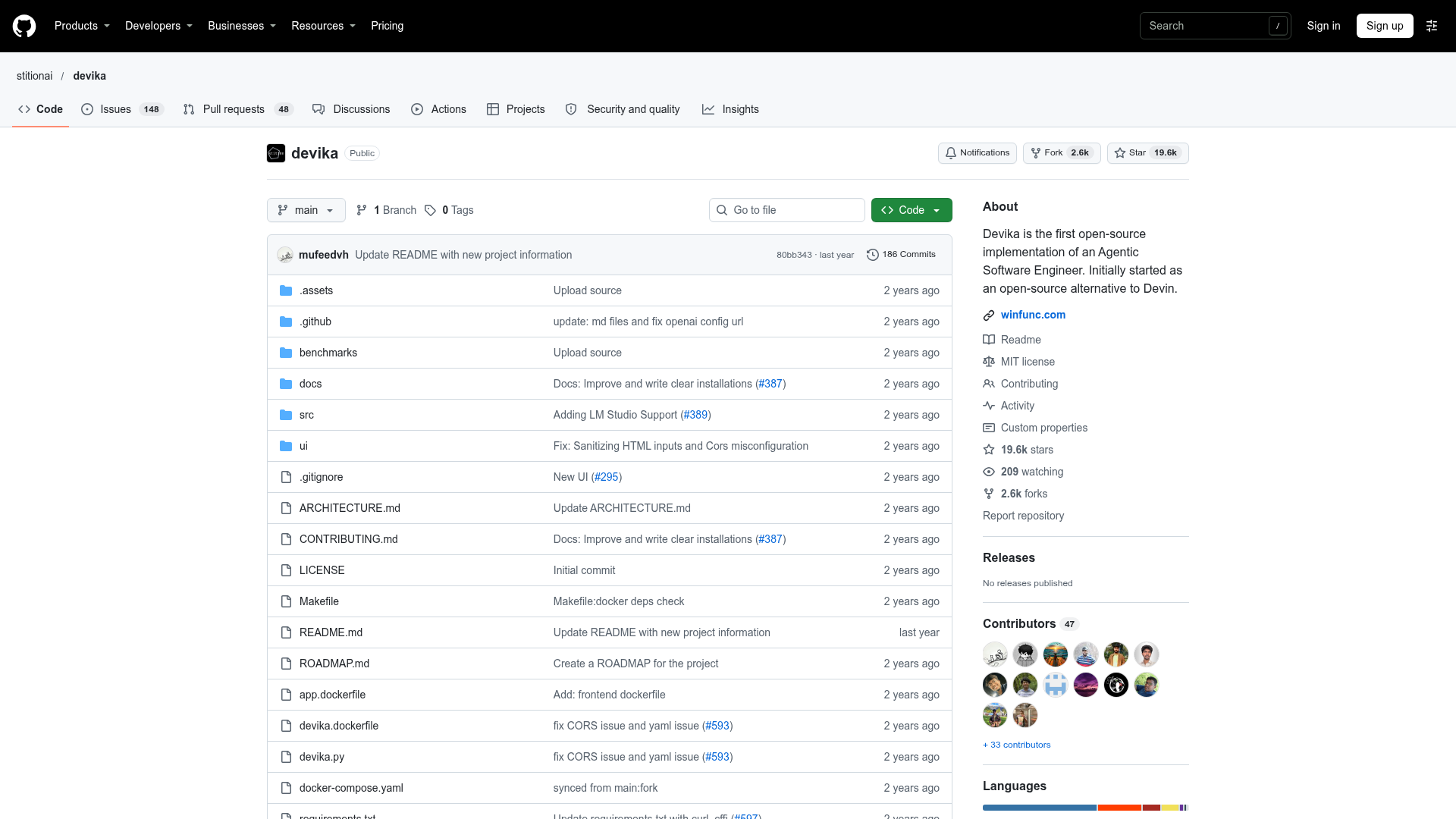The height and width of the screenshot is (819, 1456).
Task: Click the link icon beside winfunc.com
Action: 989,315
